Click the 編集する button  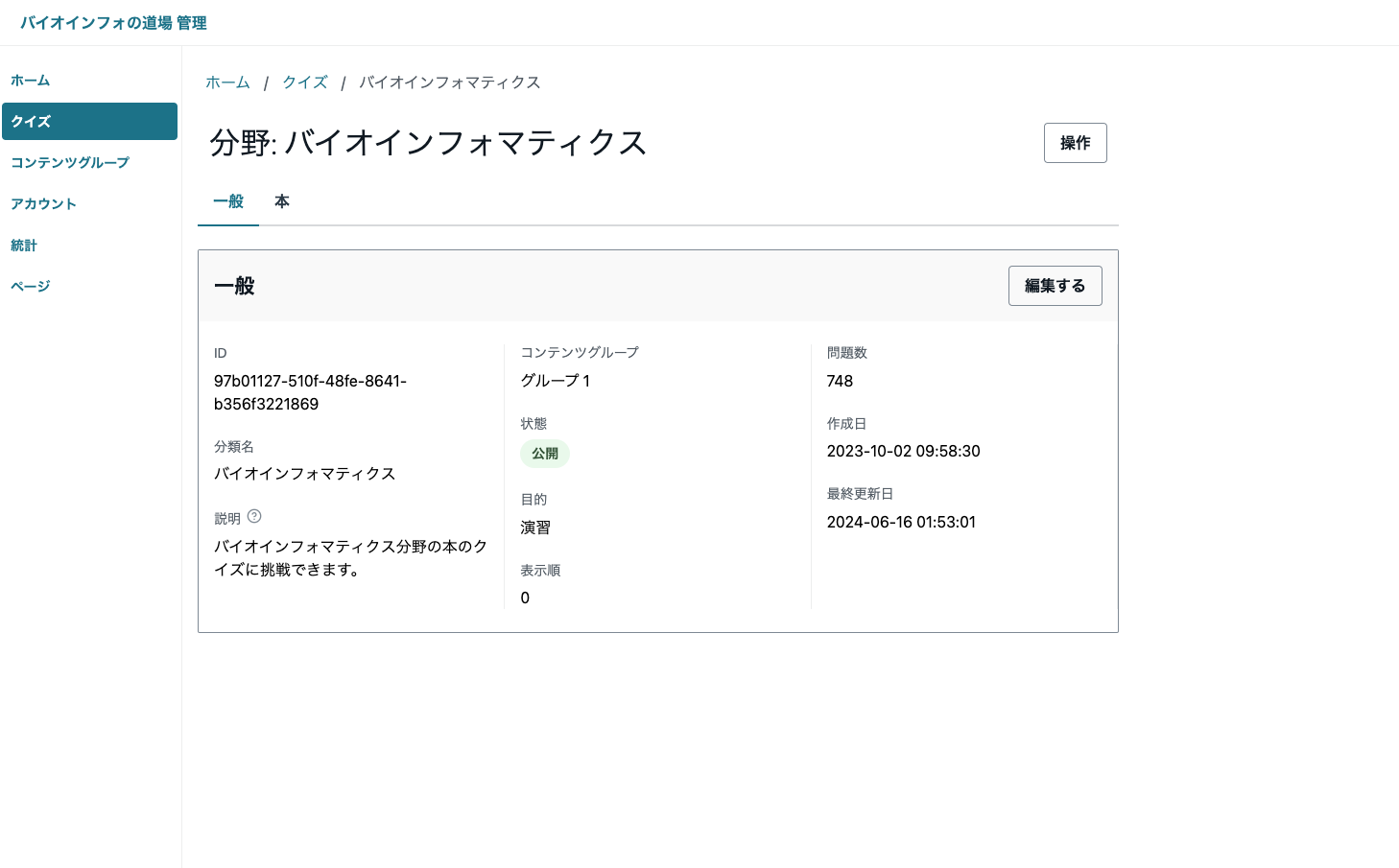pyautogui.click(x=1055, y=285)
